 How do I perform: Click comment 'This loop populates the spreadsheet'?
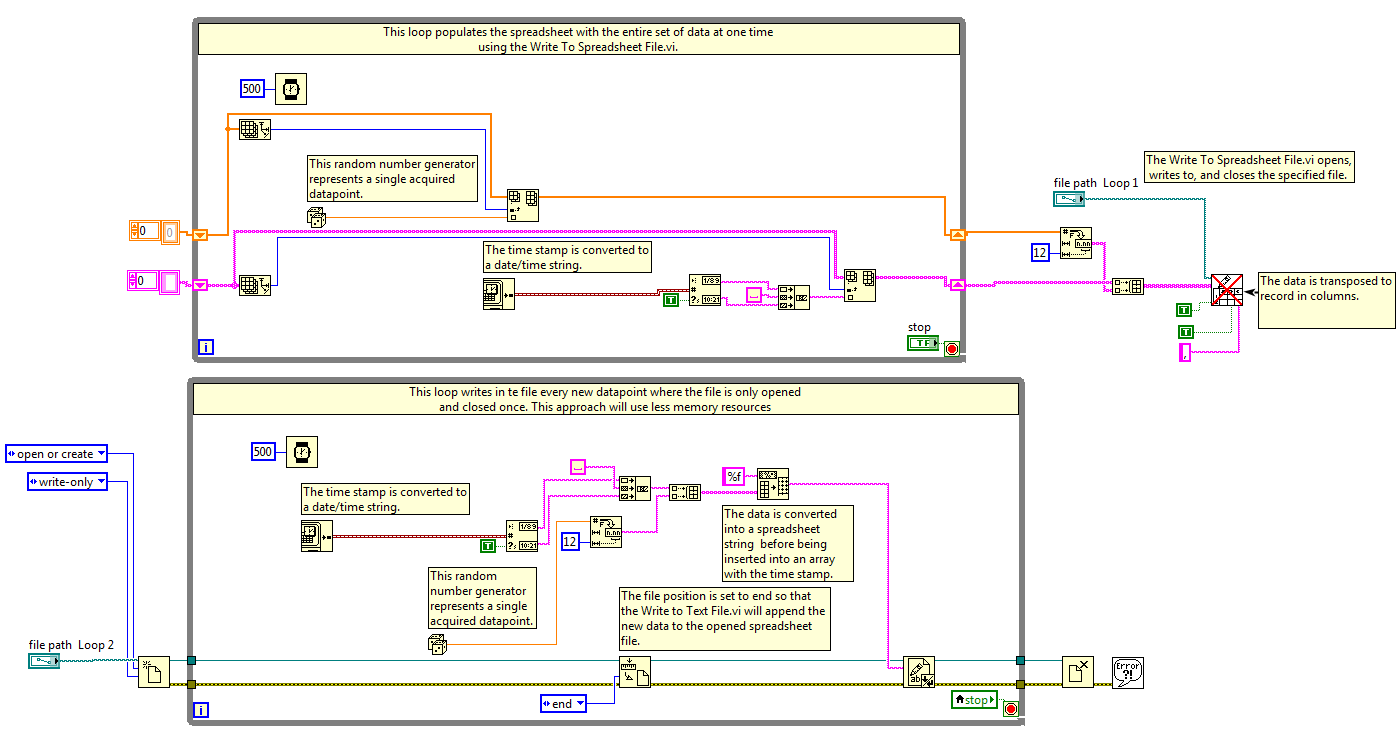click(578, 39)
